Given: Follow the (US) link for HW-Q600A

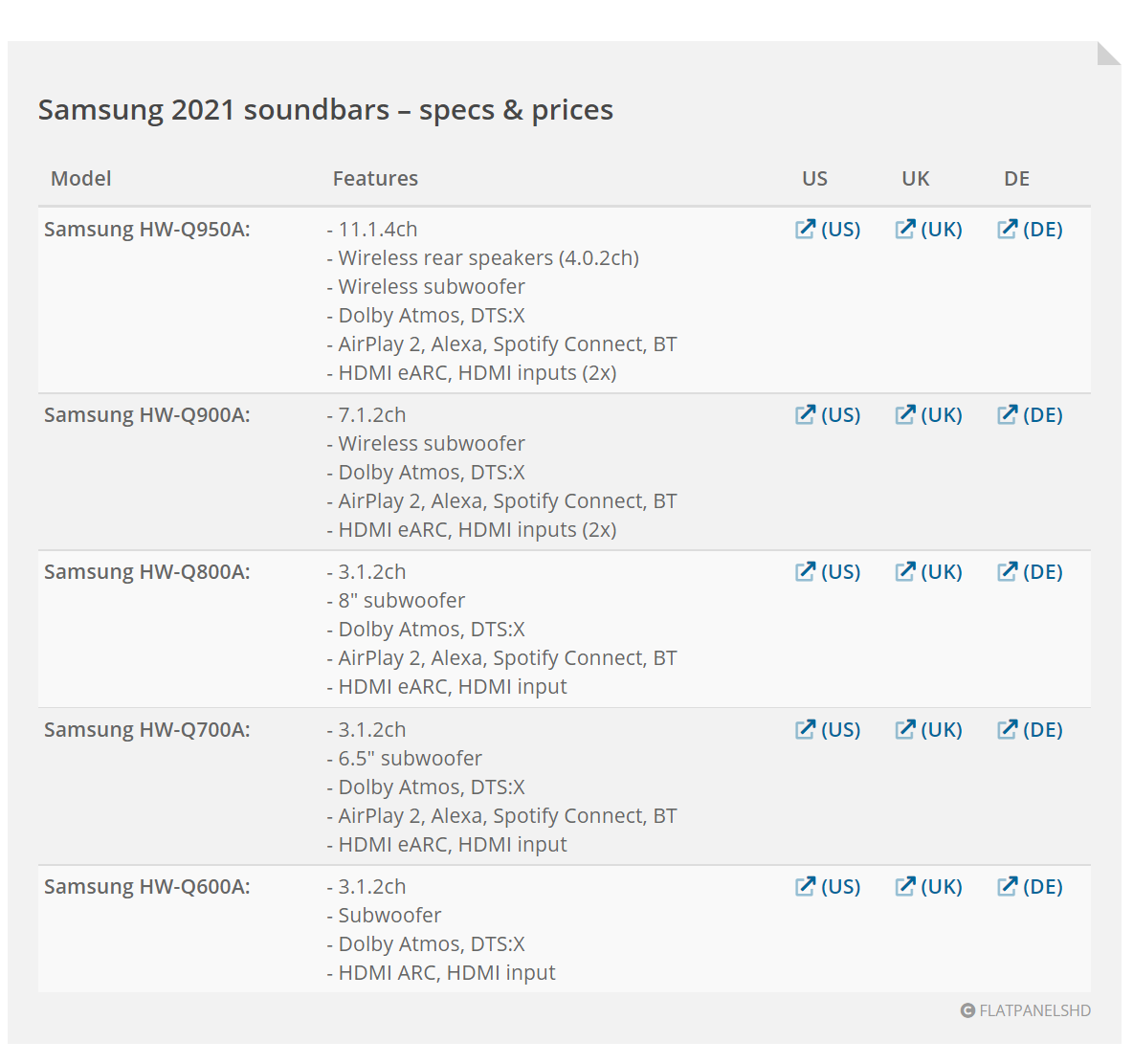Looking at the screenshot, I should click(840, 886).
